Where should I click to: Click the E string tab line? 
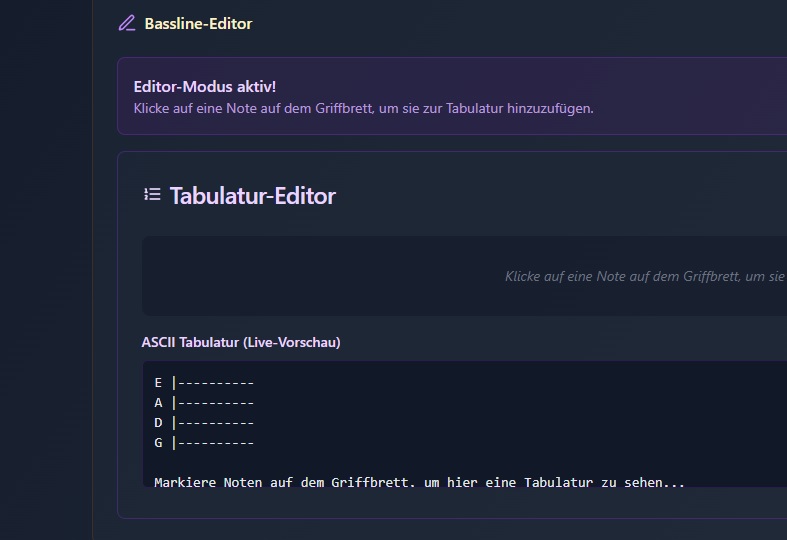click(204, 383)
